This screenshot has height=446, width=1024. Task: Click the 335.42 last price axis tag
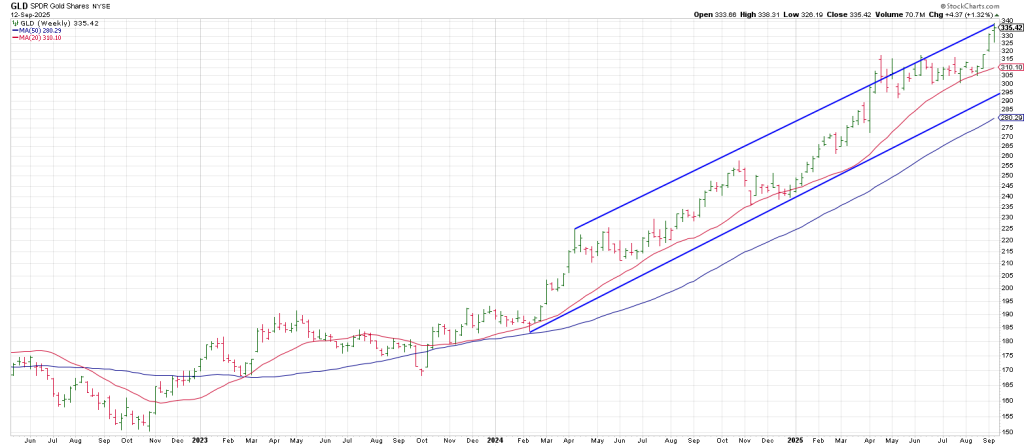coord(1010,28)
